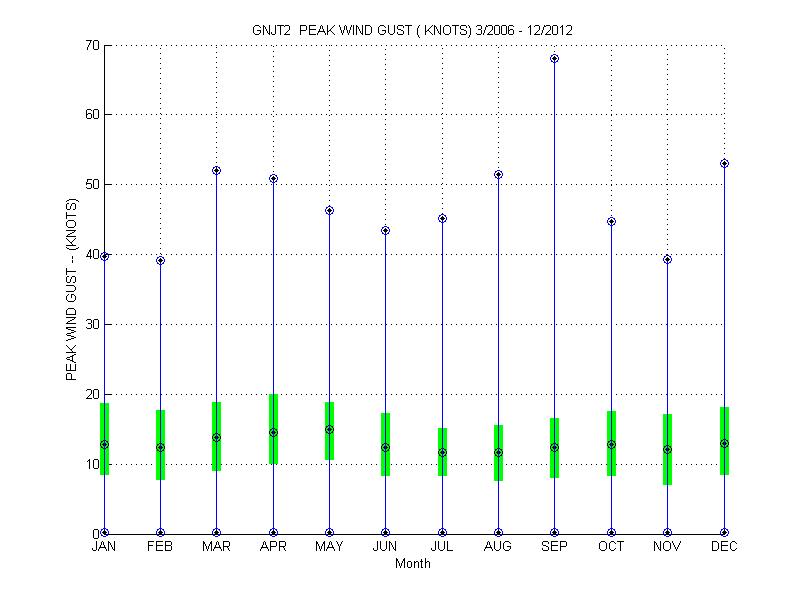Image resolution: width=800 pixels, height=600 pixels.
Task: Click the y-axis tick label 70
Action: 92,45
